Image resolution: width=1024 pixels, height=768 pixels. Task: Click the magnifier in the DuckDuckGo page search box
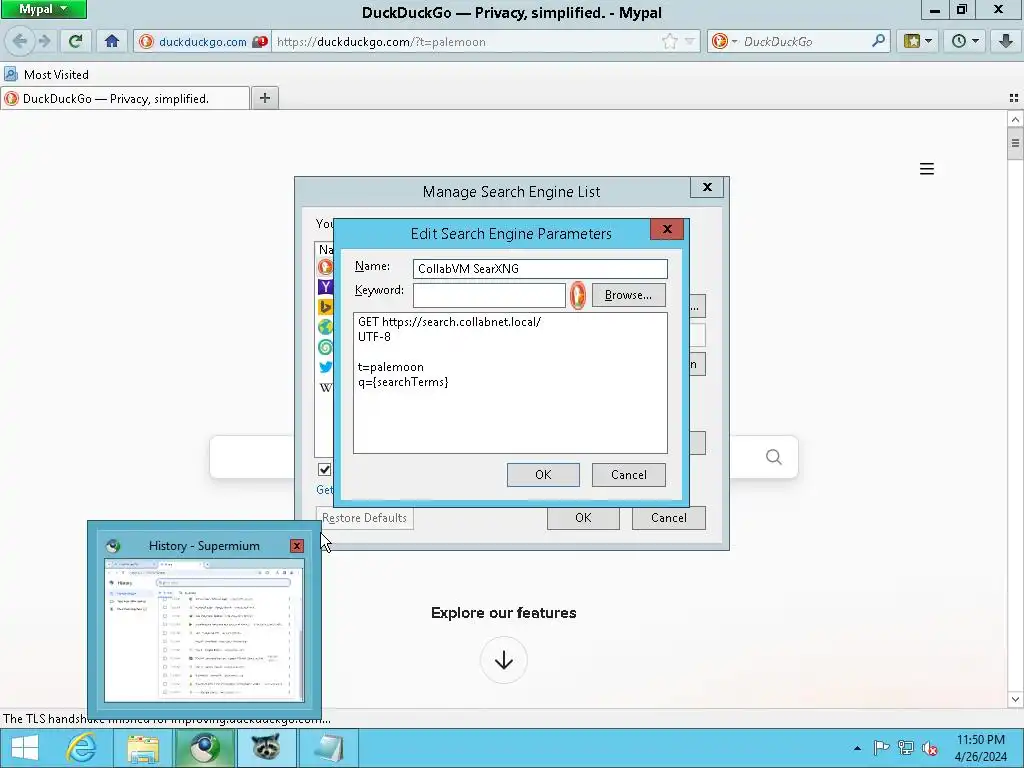point(774,456)
